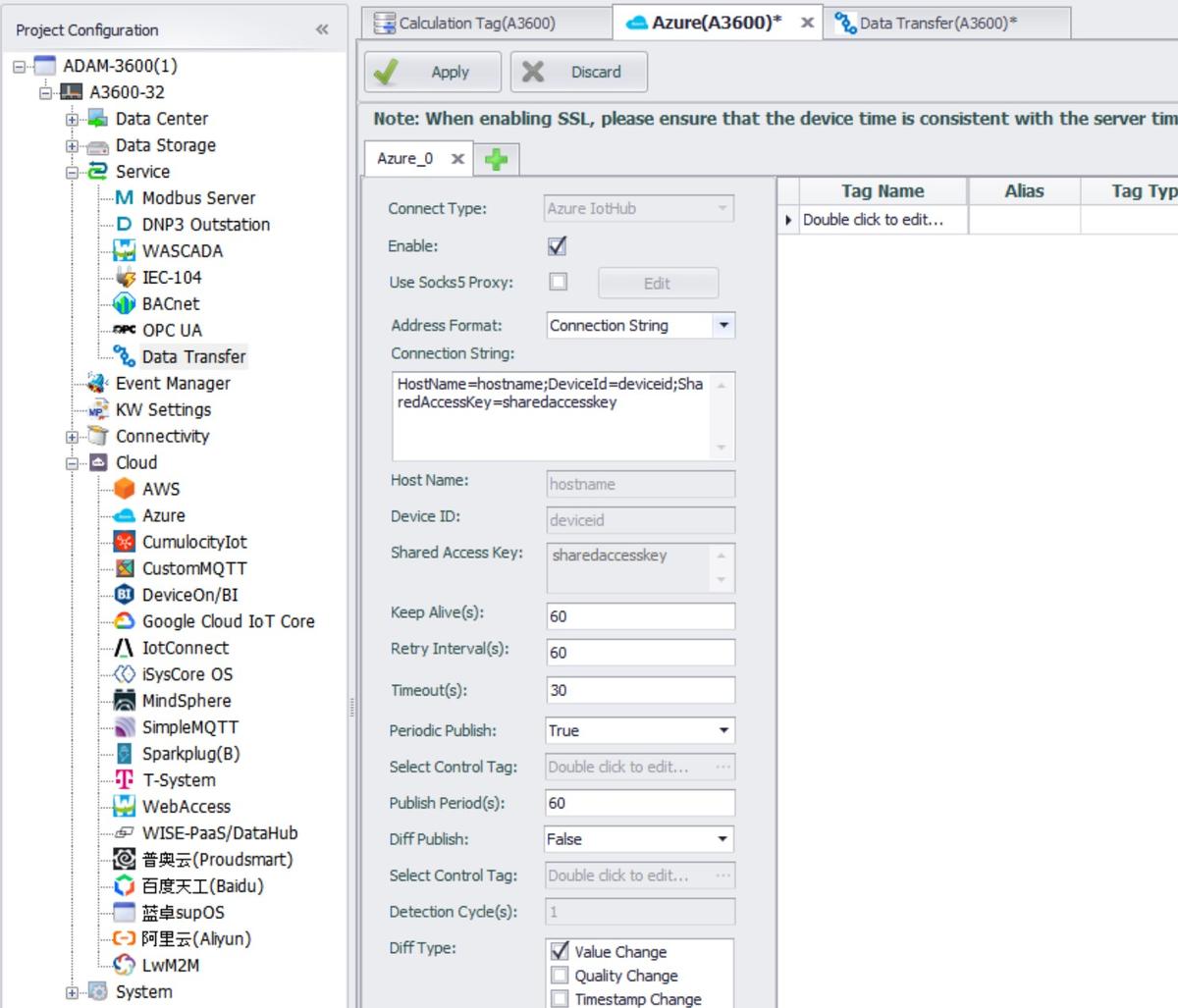1178x1008 pixels.
Task: Click the IEC-104 icon
Action: pos(125,278)
